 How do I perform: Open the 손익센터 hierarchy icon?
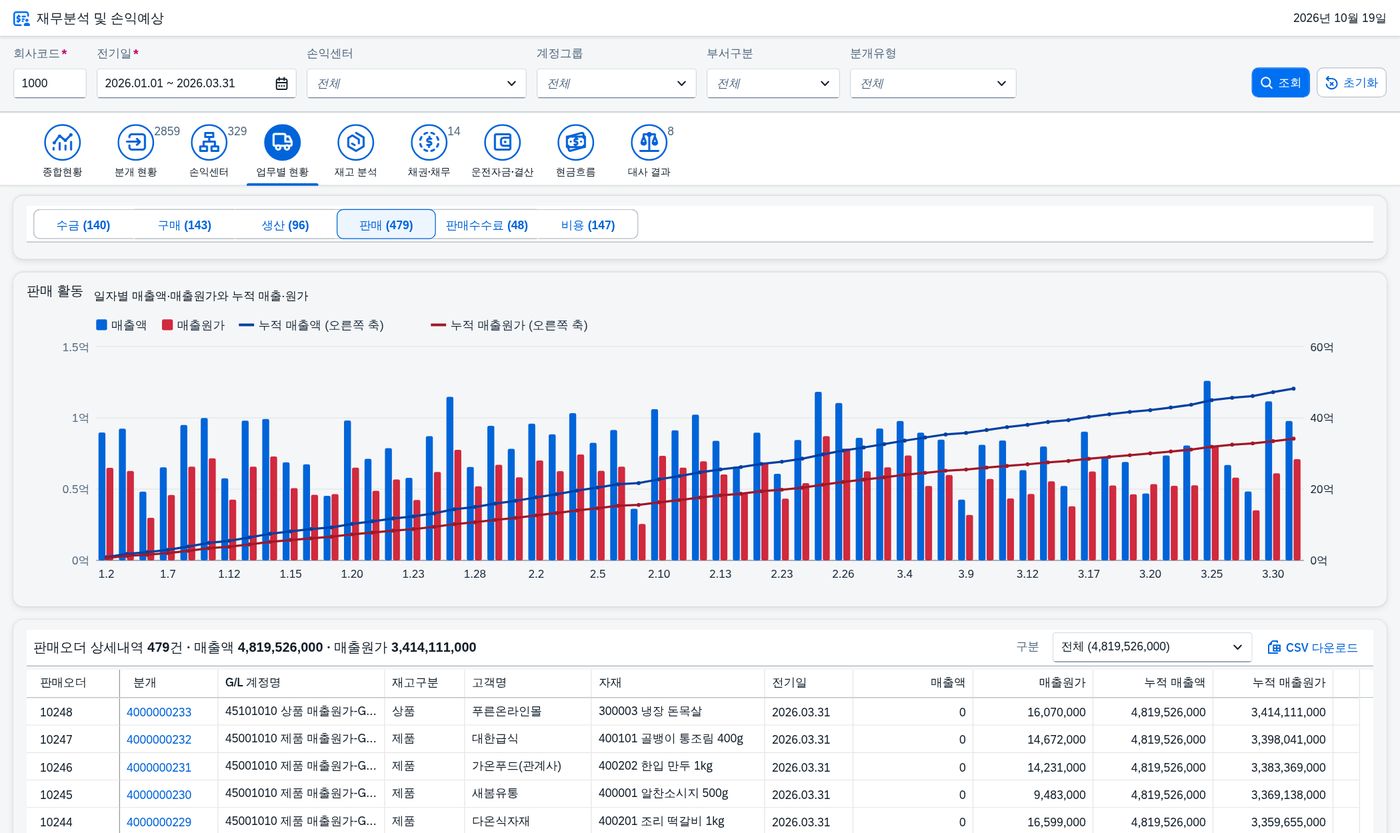209,143
